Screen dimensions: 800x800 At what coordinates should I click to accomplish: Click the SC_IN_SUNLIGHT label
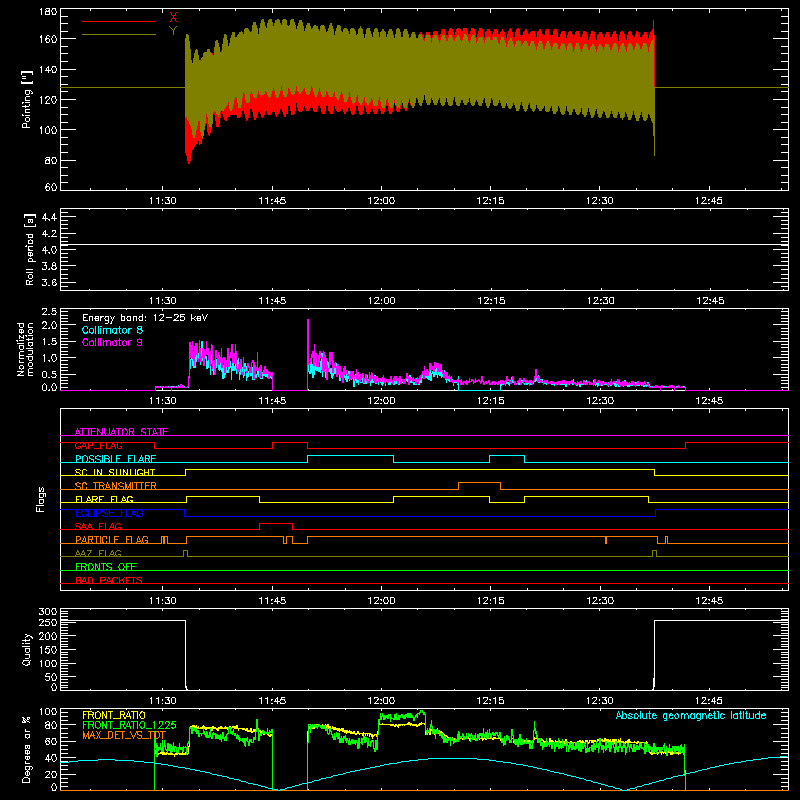click(x=115, y=472)
